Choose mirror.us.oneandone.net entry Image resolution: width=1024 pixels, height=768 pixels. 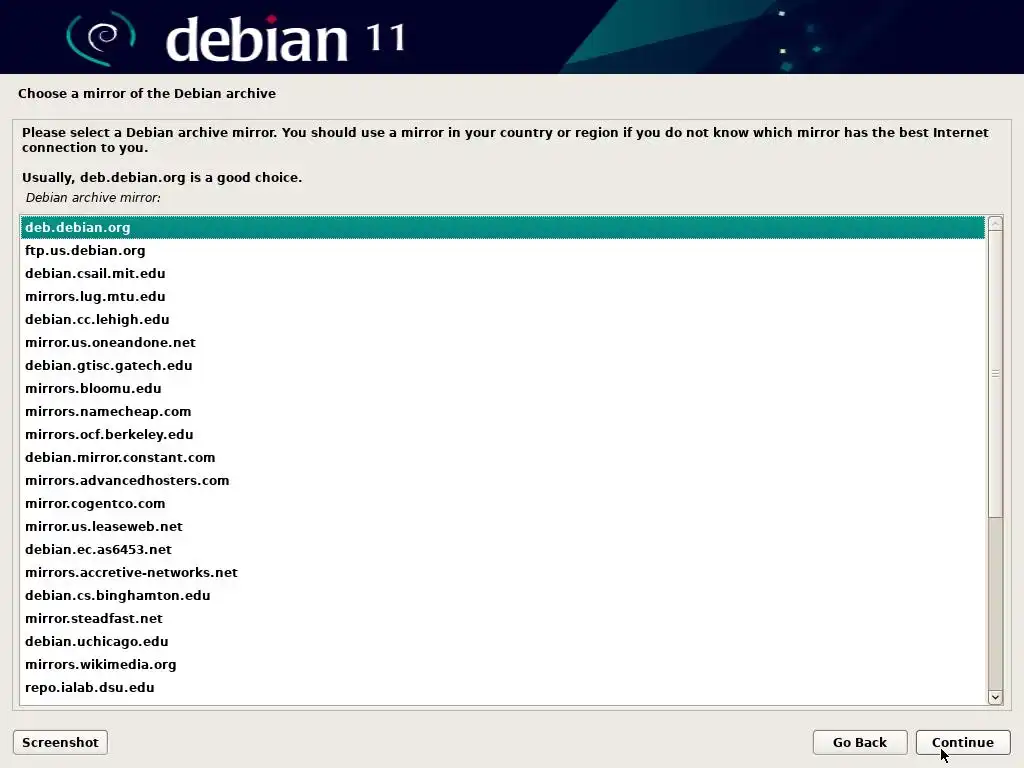click(x=502, y=342)
